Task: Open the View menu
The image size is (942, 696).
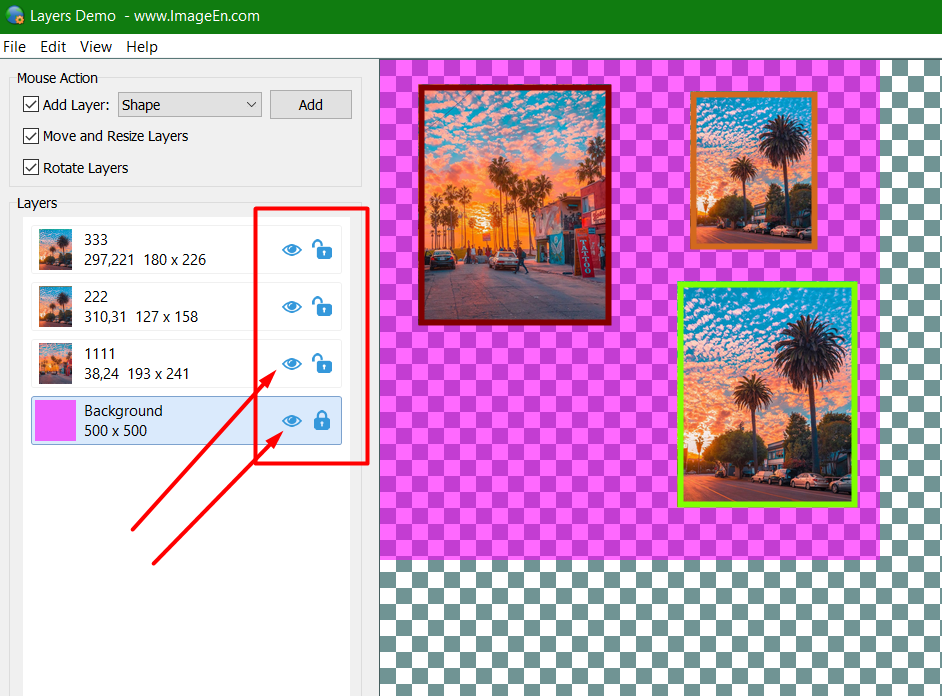Action: [x=96, y=47]
